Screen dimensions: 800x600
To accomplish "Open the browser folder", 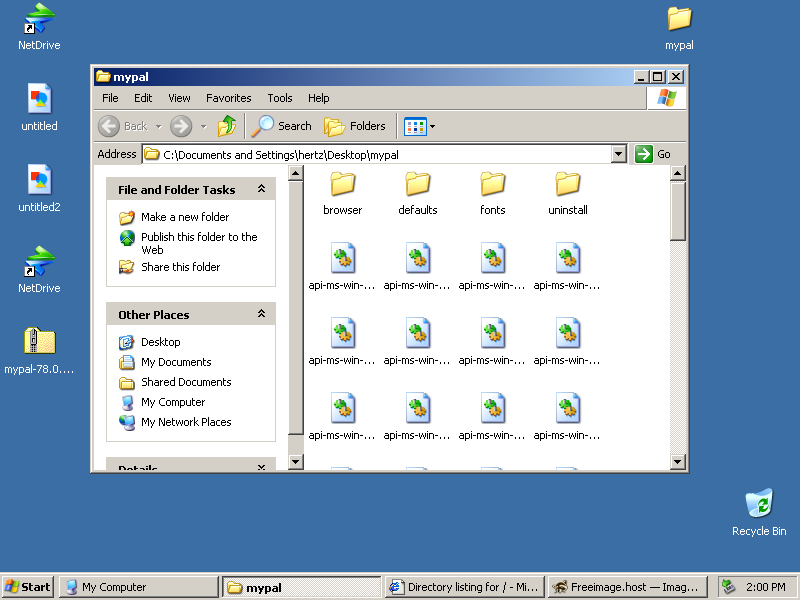I will (342, 193).
